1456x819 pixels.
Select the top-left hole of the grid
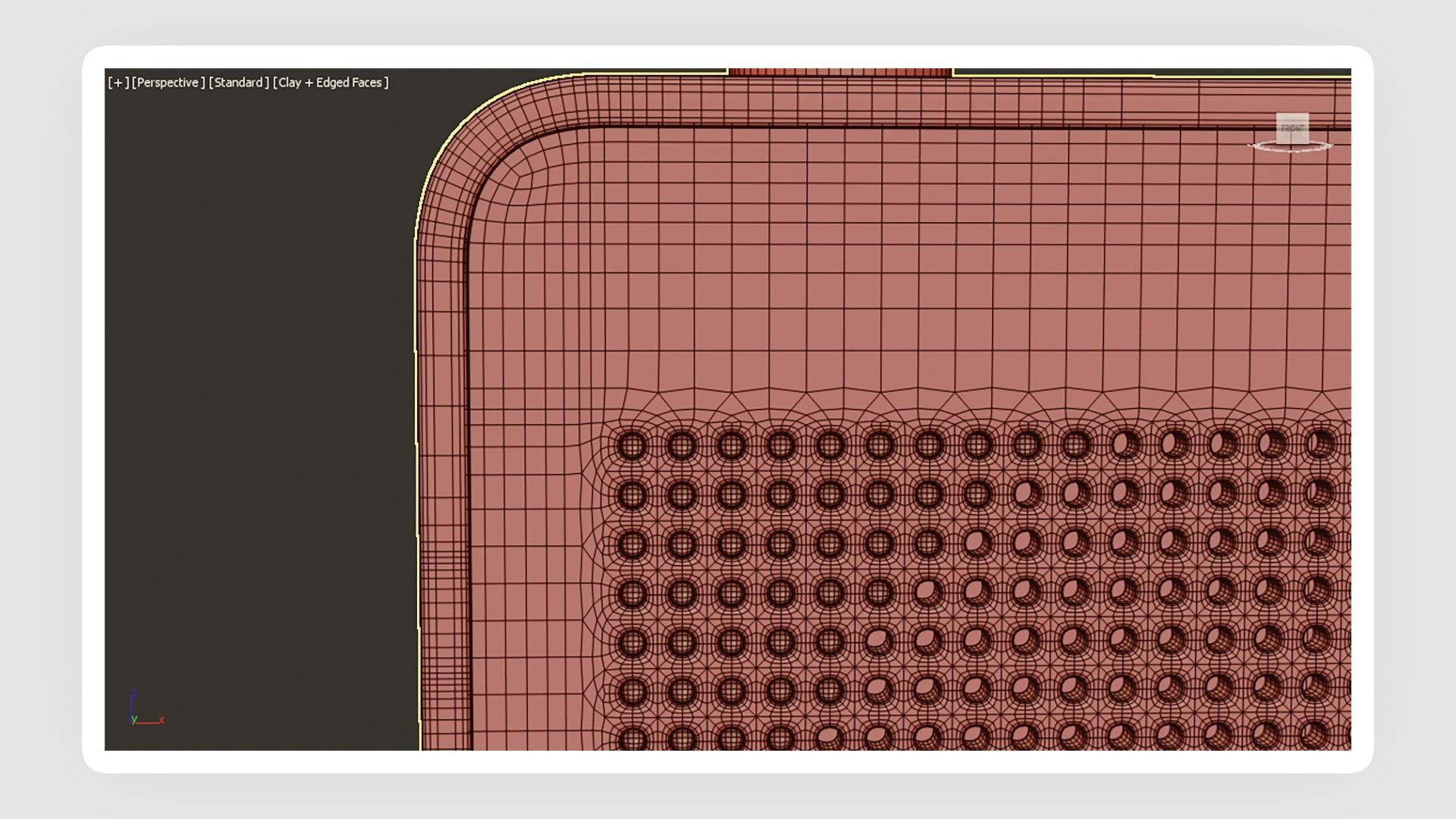click(x=632, y=445)
